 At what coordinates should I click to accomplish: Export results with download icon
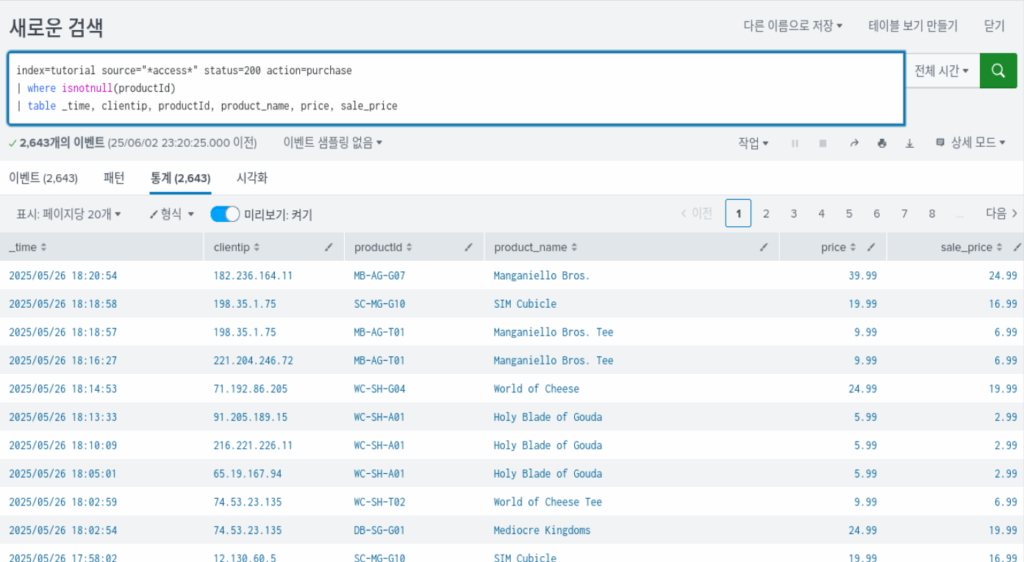pos(910,143)
